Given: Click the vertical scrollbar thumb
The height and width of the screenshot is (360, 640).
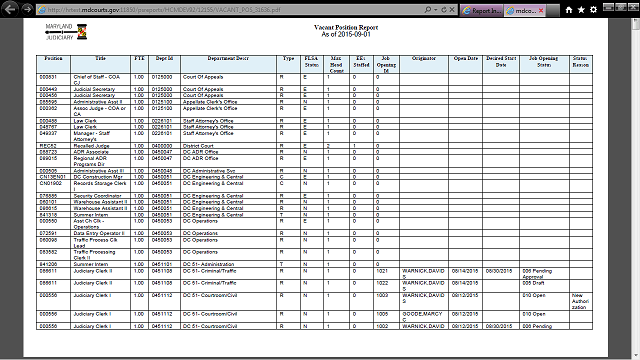Looking at the screenshot, I should 635,24.
